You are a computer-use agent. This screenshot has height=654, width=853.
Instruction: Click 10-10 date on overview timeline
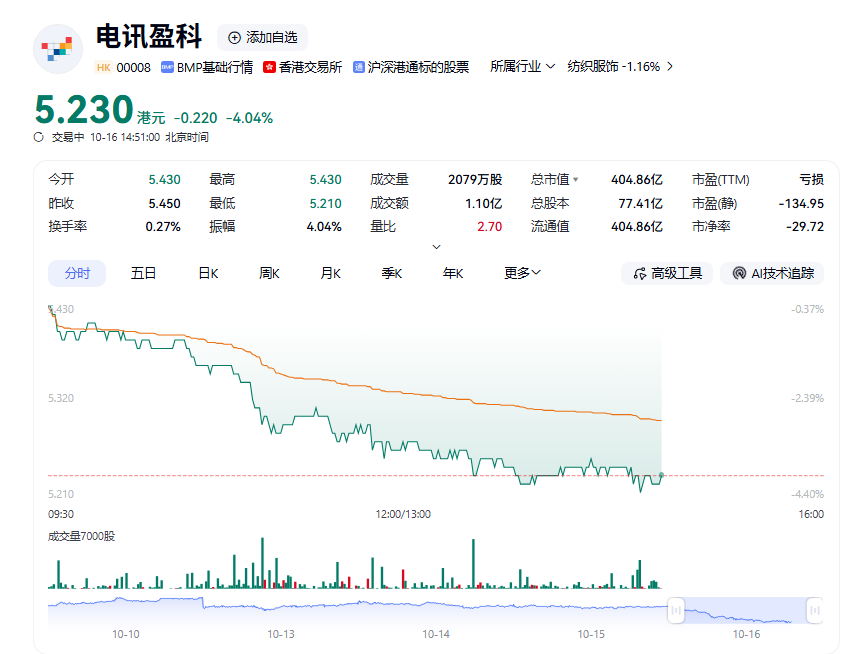click(x=126, y=634)
